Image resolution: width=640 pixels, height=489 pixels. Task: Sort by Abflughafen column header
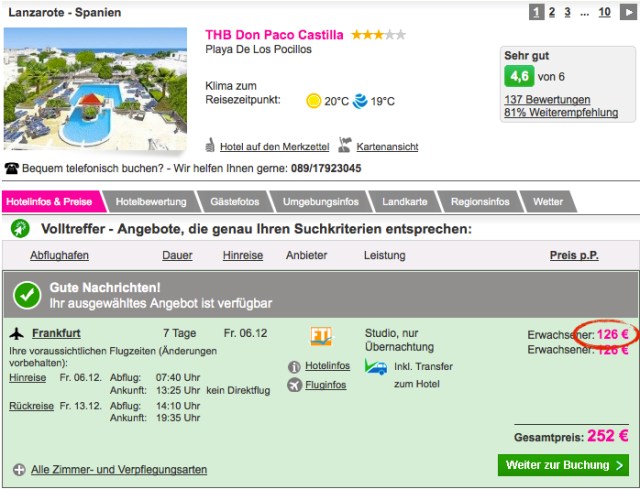click(59, 256)
